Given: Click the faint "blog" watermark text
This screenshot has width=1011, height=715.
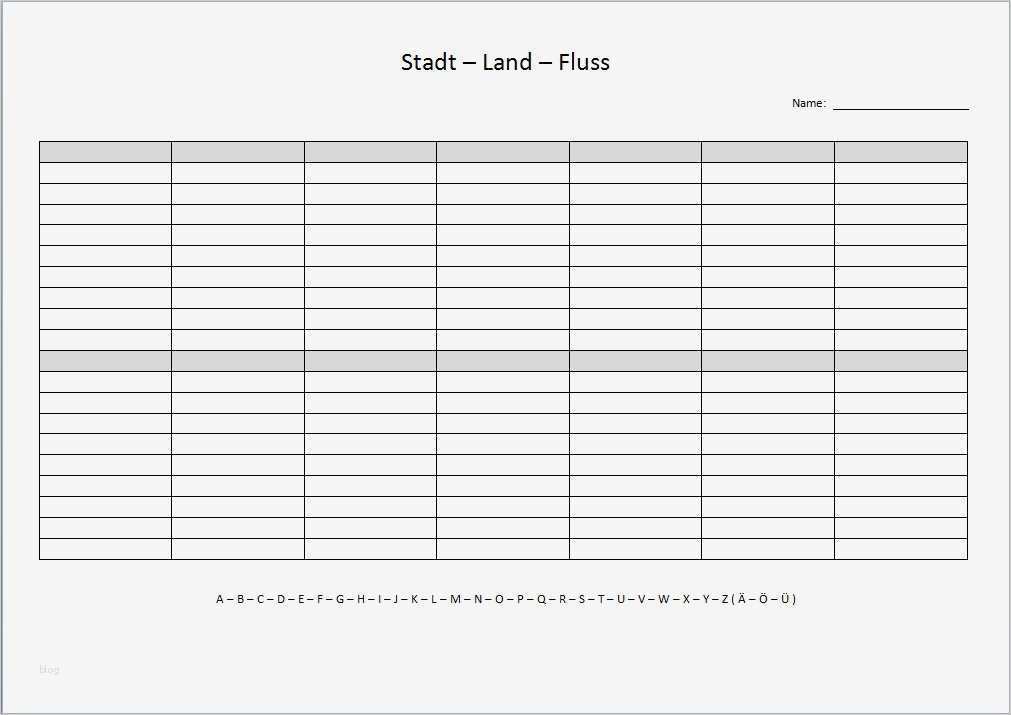Looking at the screenshot, I should pyautogui.click(x=49, y=670).
